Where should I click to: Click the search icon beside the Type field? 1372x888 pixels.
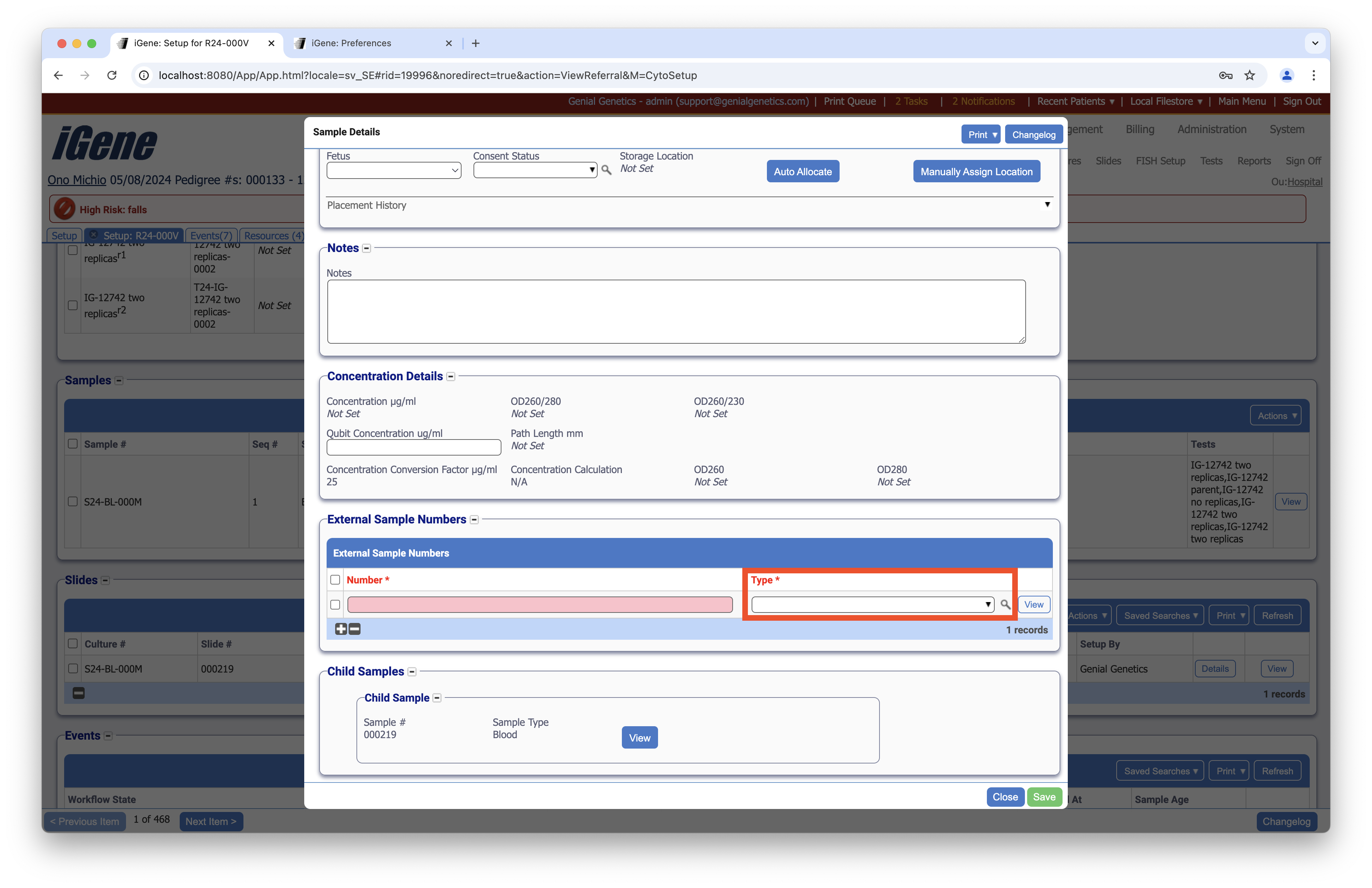click(1006, 604)
